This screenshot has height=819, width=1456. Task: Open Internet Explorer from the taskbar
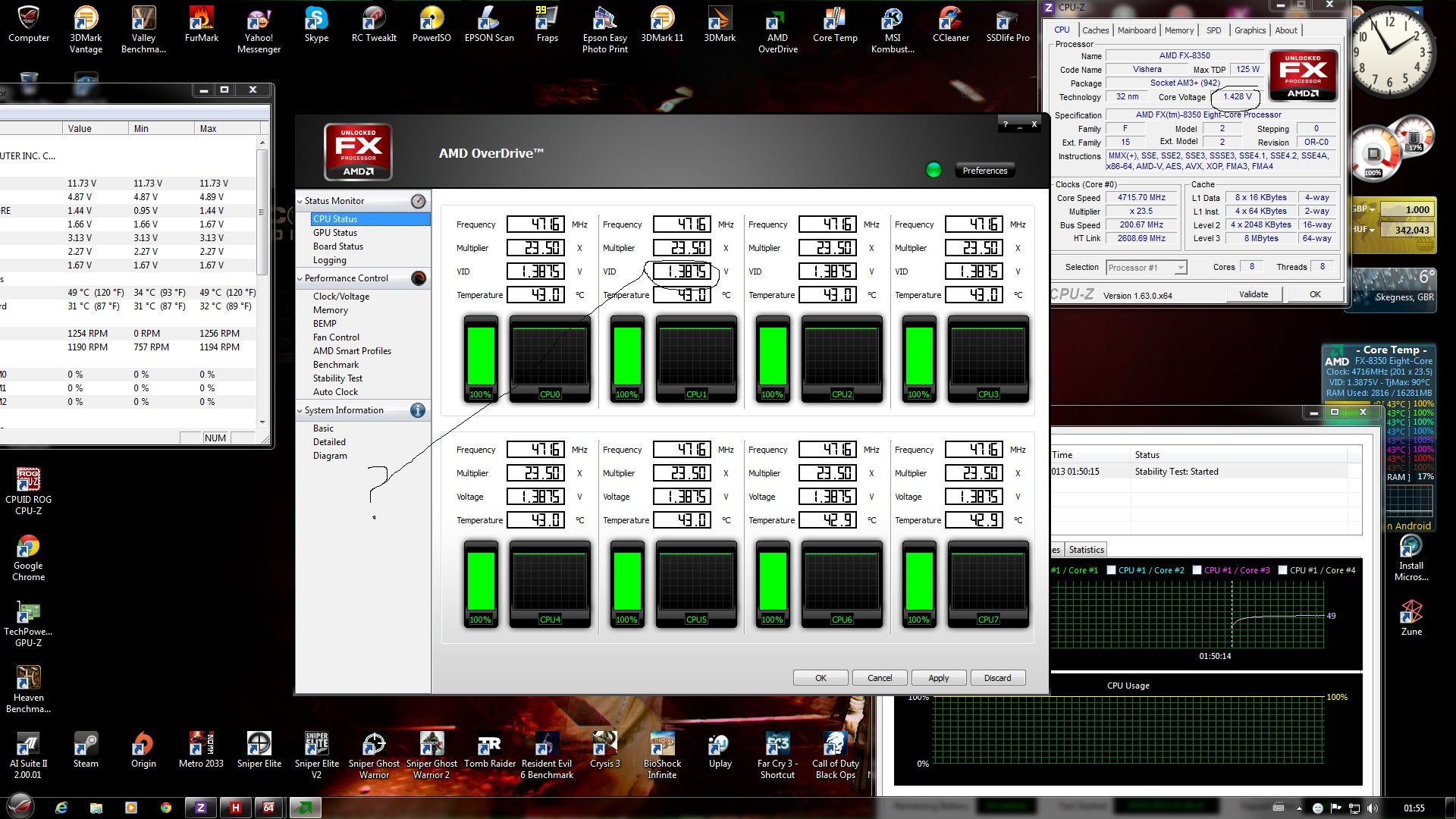coord(61,808)
